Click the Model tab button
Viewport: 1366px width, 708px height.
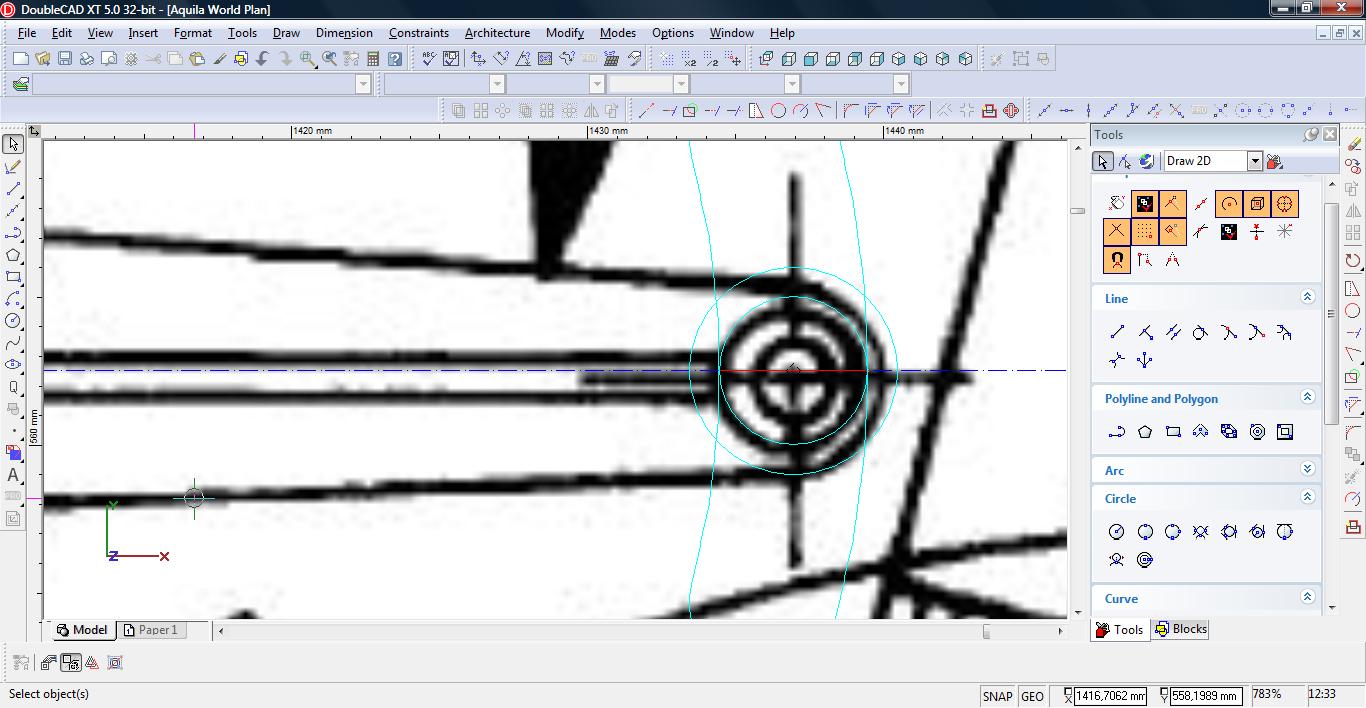(x=82, y=630)
